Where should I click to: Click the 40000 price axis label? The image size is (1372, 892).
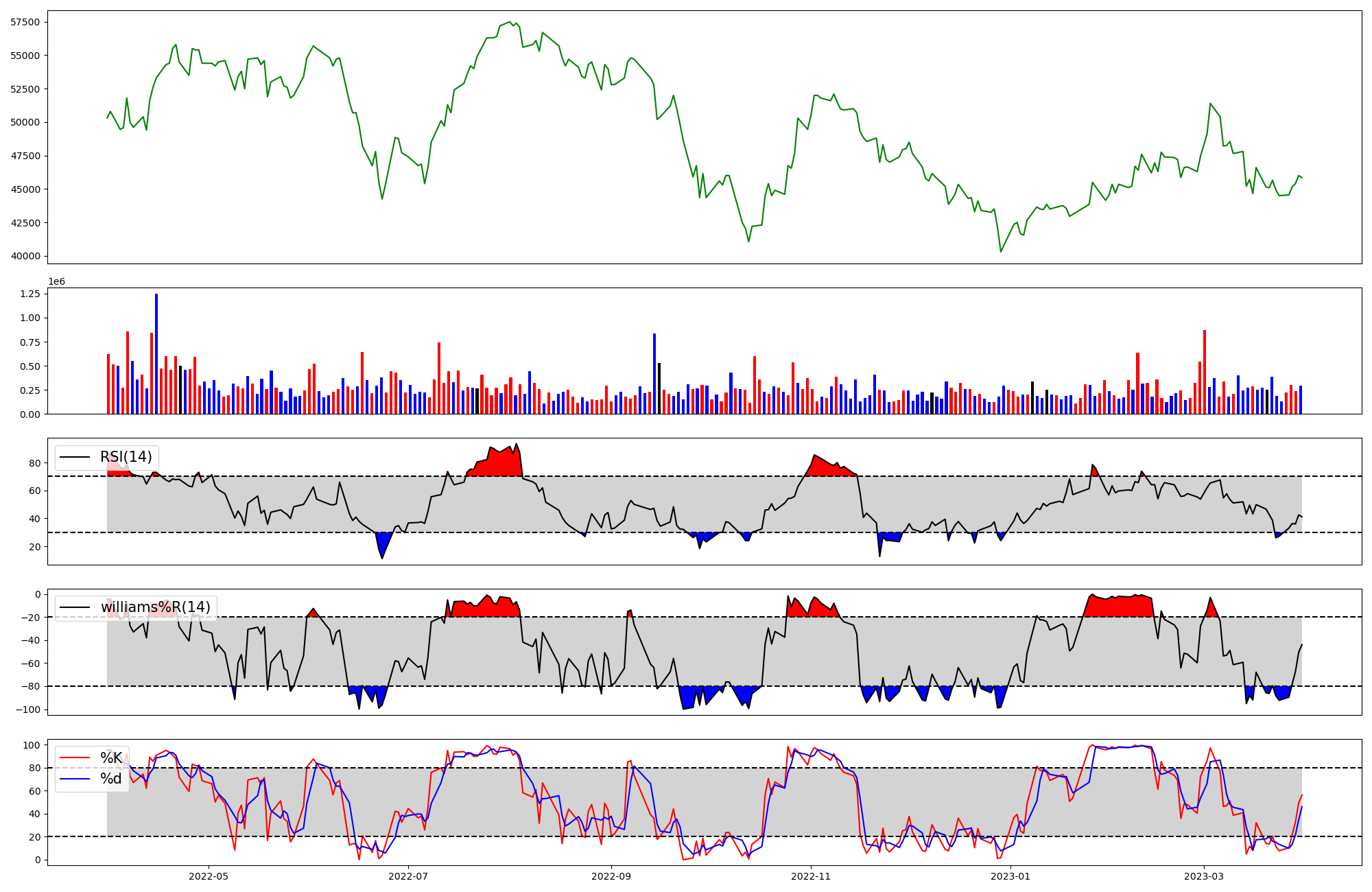[x=25, y=257]
